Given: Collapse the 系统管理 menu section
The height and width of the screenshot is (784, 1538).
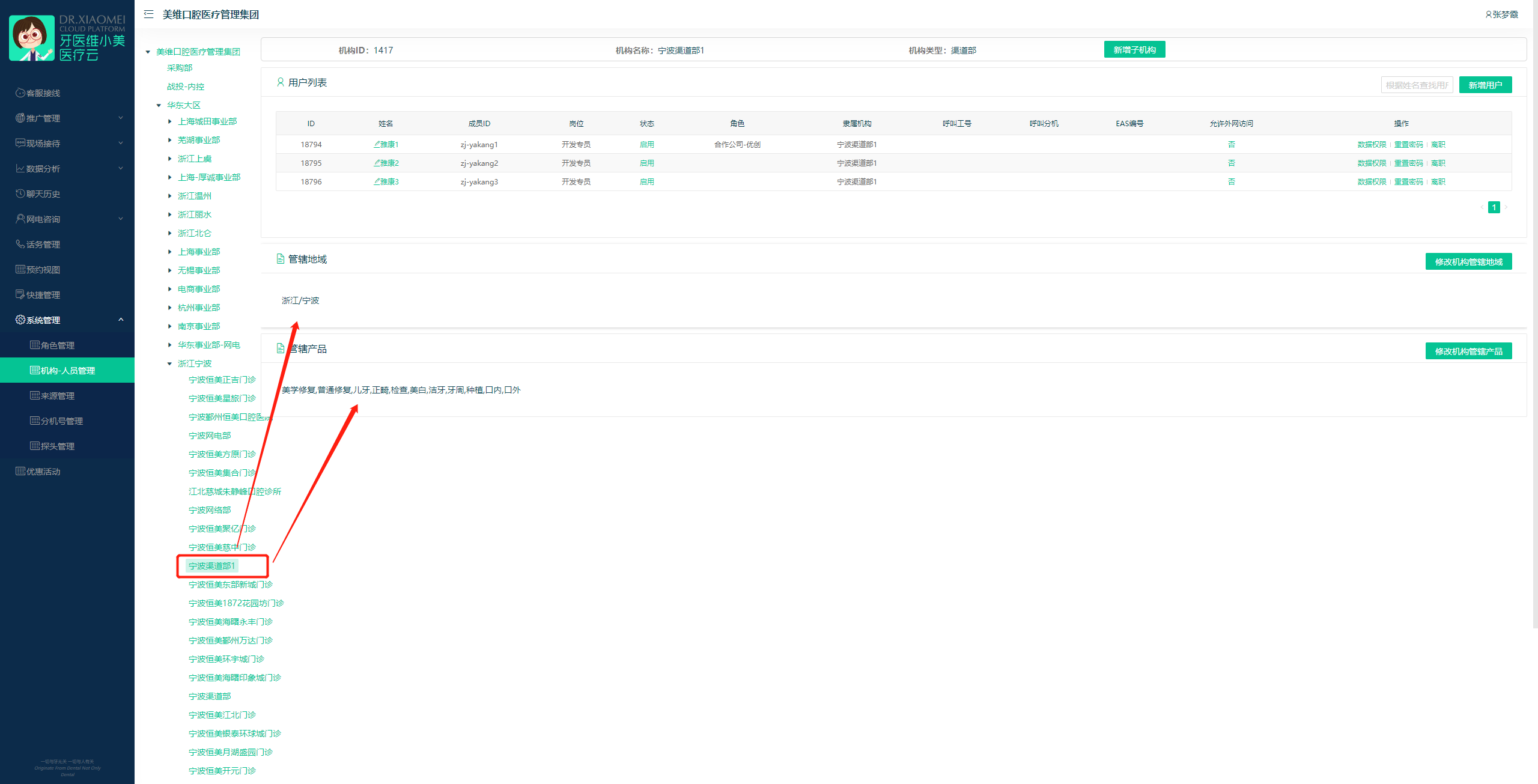Looking at the screenshot, I should [x=121, y=320].
